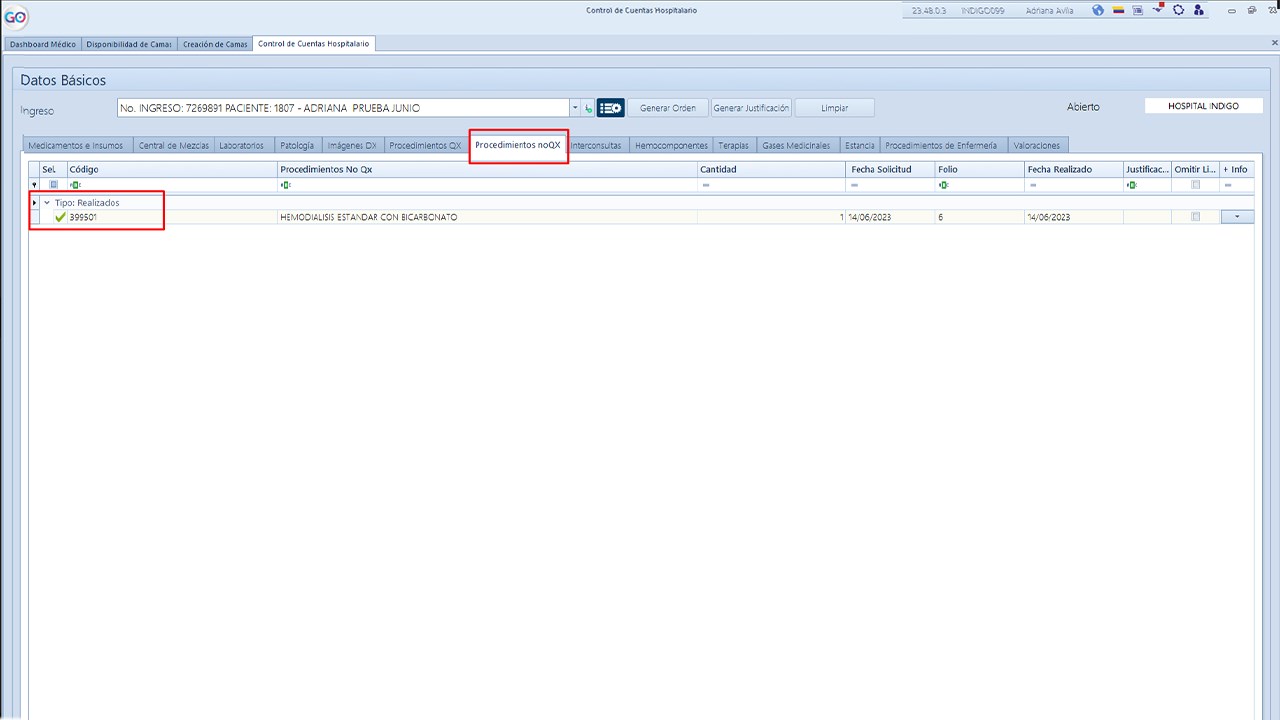Open Hemocomponentes tab
This screenshot has width=1280, height=720.
(x=671, y=145)
